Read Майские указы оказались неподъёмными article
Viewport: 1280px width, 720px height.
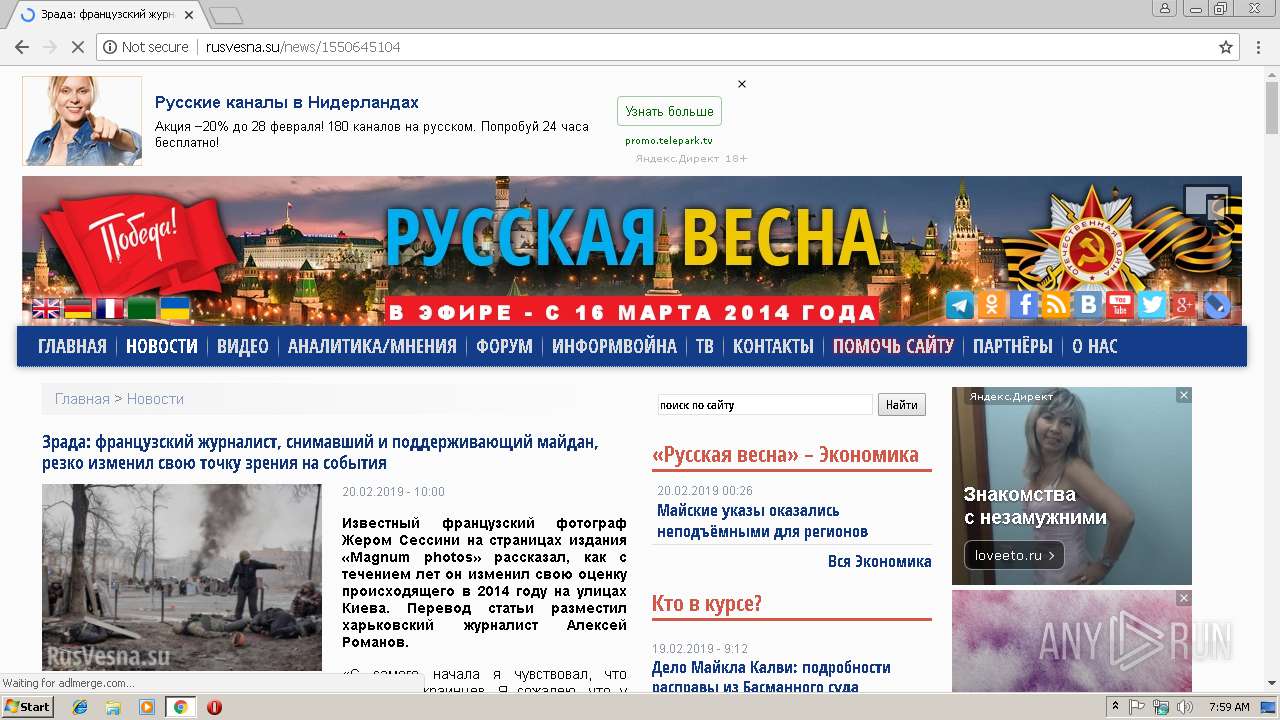[762, 521]
